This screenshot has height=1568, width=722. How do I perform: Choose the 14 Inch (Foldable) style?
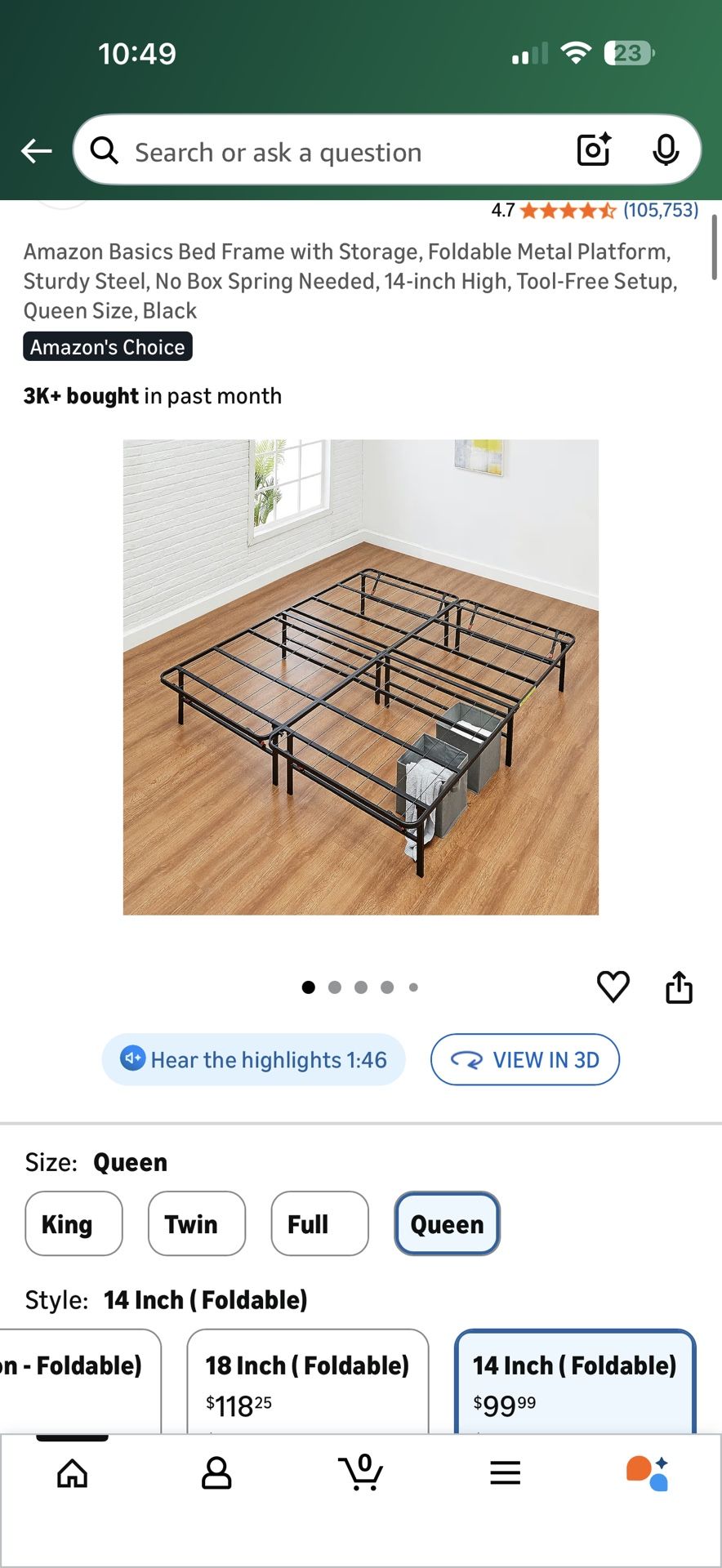(x=575, y=1382)
